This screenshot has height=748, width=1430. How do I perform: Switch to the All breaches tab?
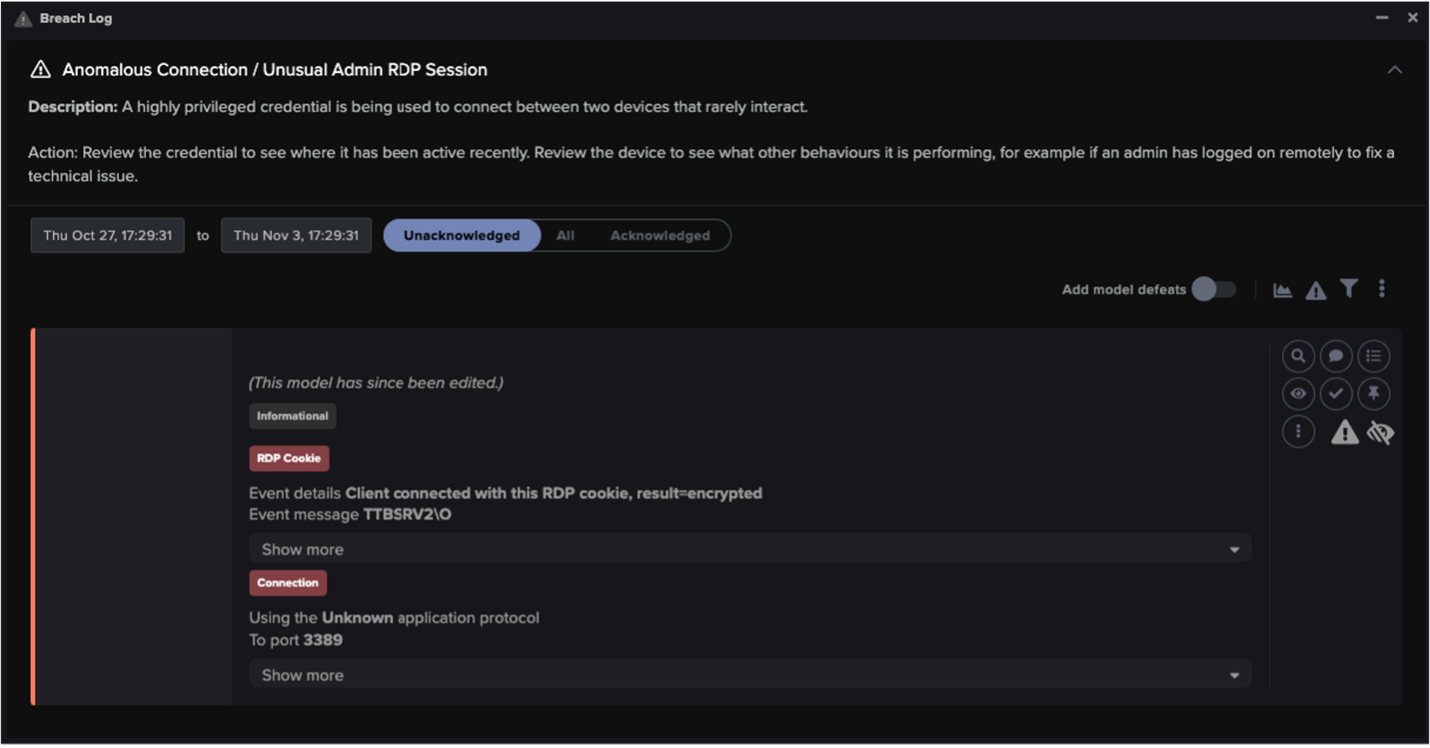(565, 235)
